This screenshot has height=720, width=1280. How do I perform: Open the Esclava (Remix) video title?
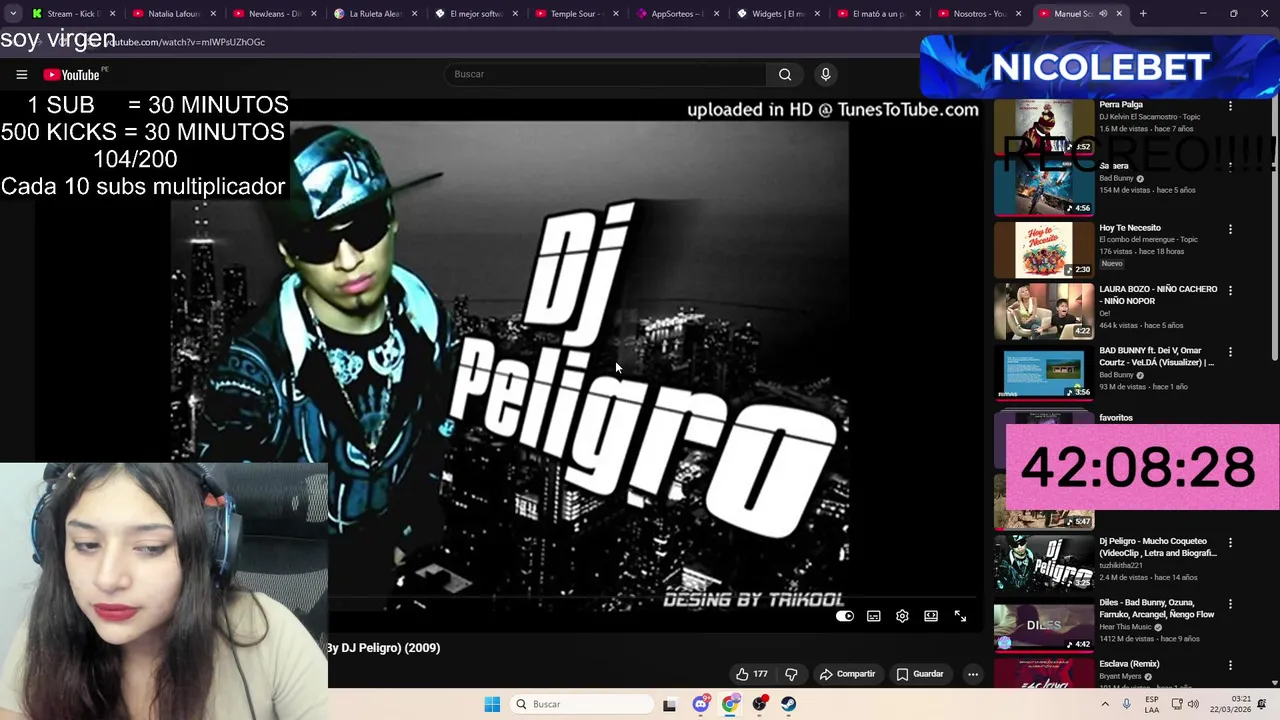pyautogui.click(x=1129, y=664)
